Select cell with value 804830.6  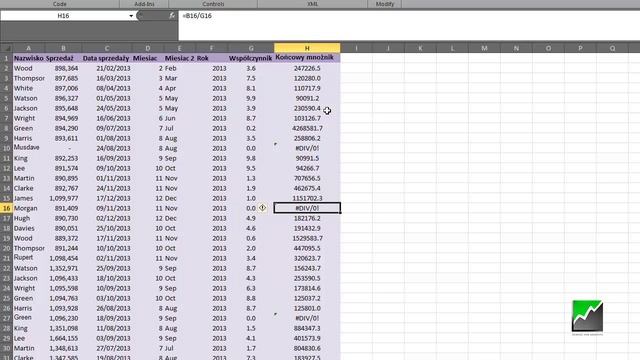coord(307,348)
